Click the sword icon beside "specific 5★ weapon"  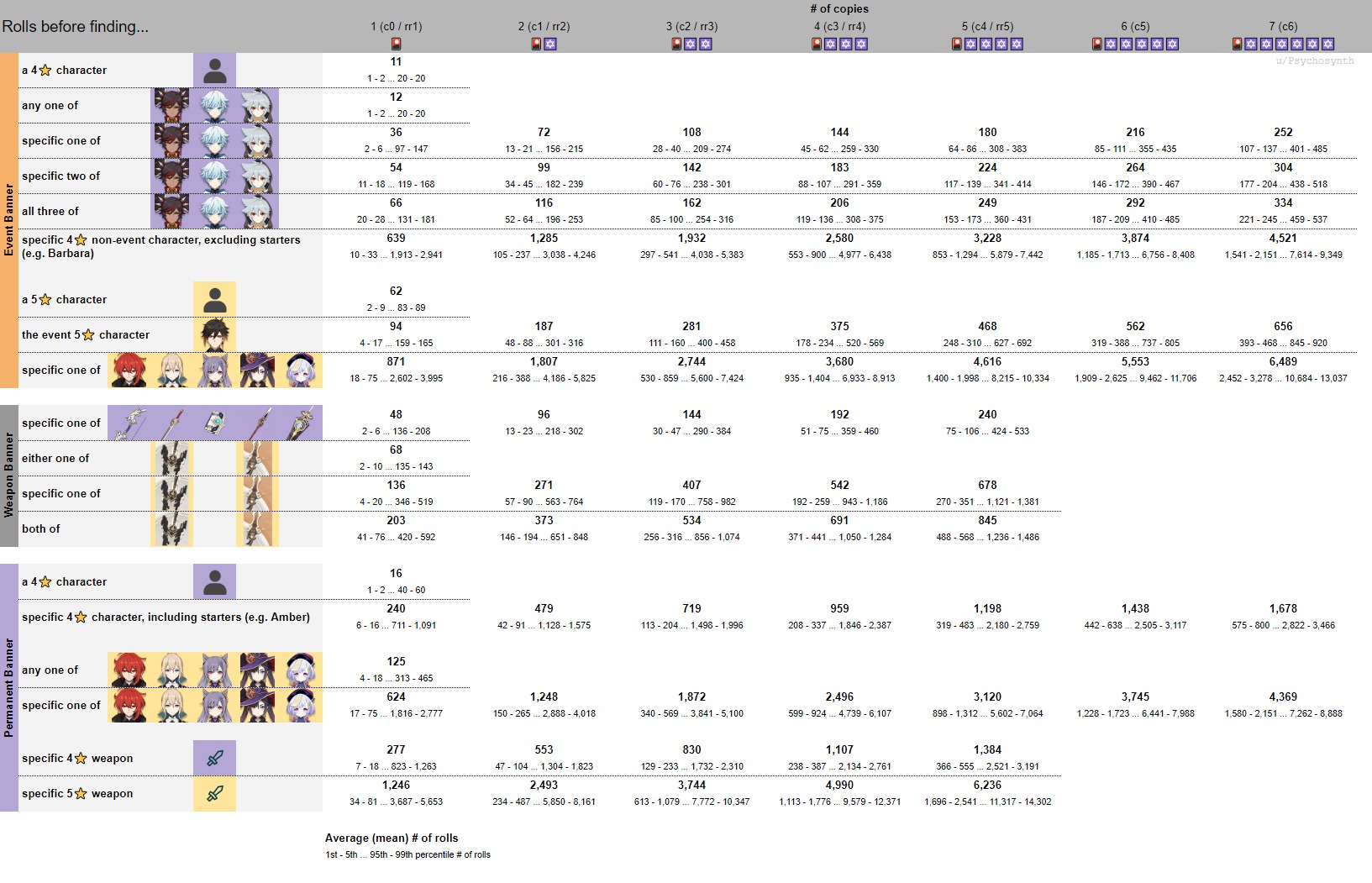214,793
